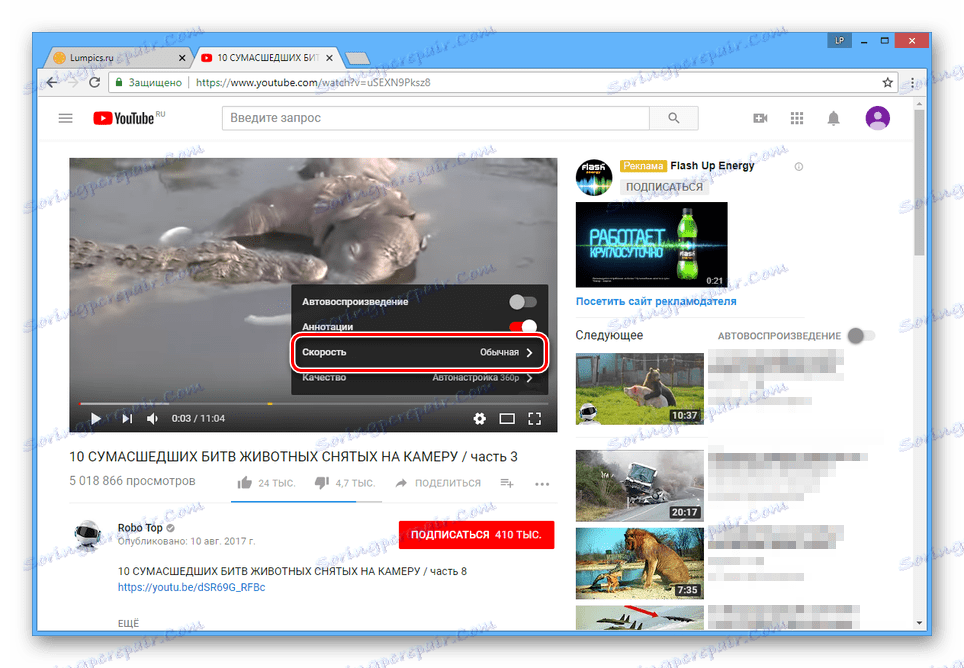Screen dimensions: 964x668
Task: Click the search magnifier button
Action: 674,118
